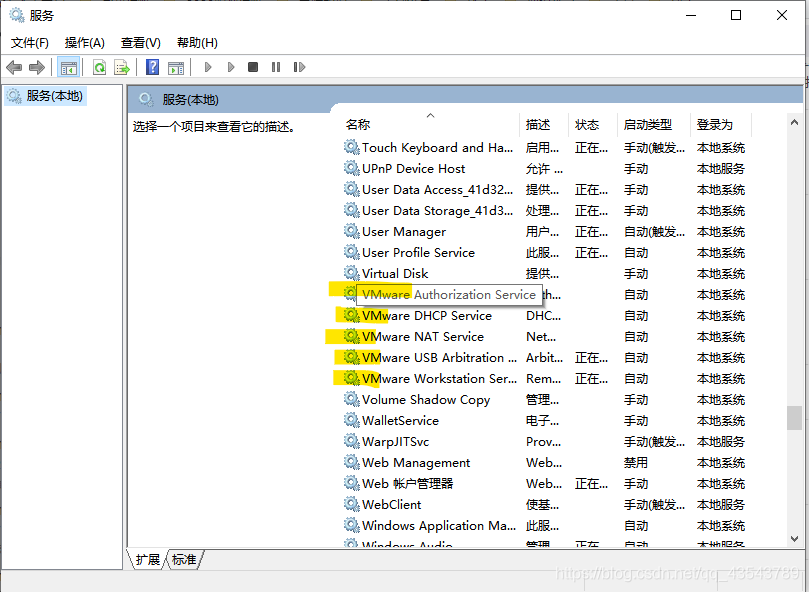Screen dimensions: 809x592
Task: Open the 文件(F) menu
Action: pyautogui.click(x=30, y=43)
